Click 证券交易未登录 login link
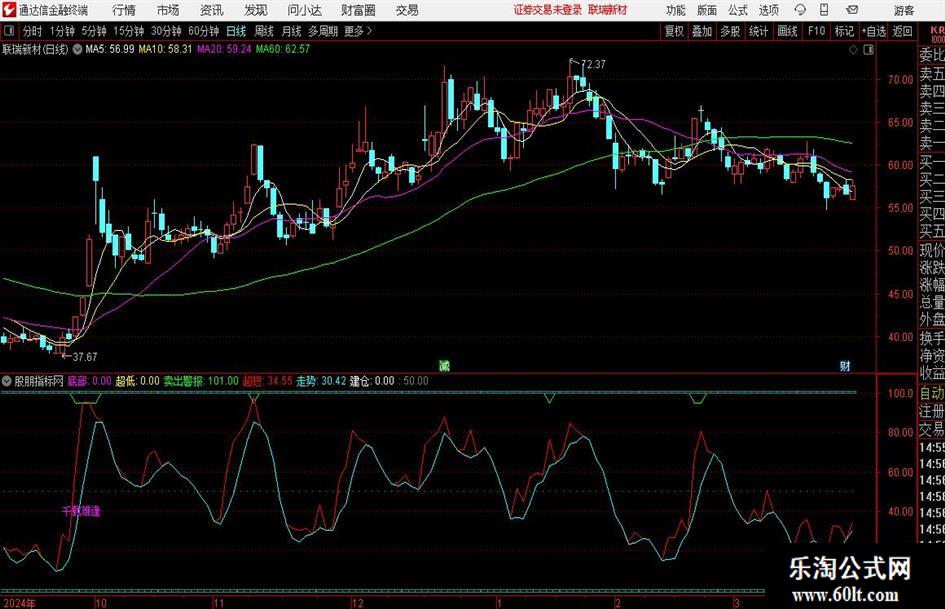Image resolution: width=945 pixels, height=609 pixels. [x=548, y=10]
